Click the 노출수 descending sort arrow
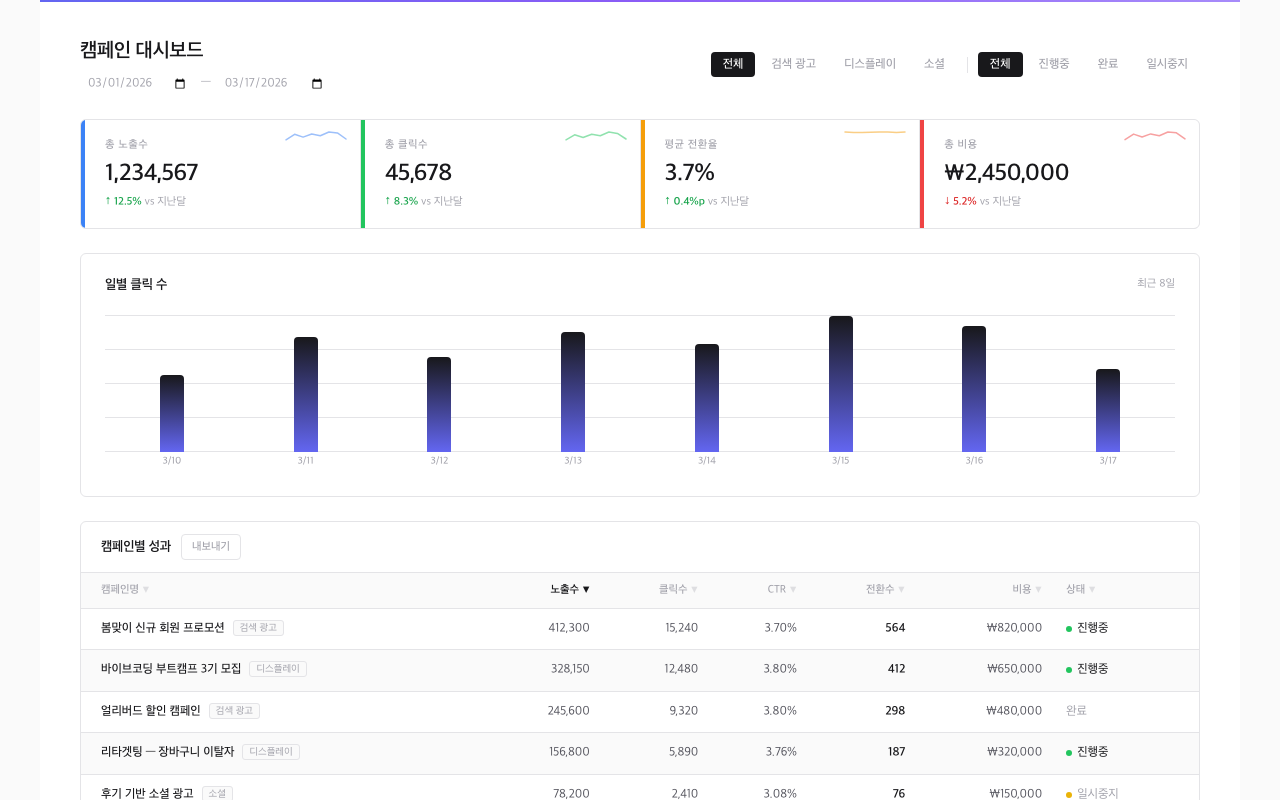1280x800 pixels. click(x=586, y=590)
